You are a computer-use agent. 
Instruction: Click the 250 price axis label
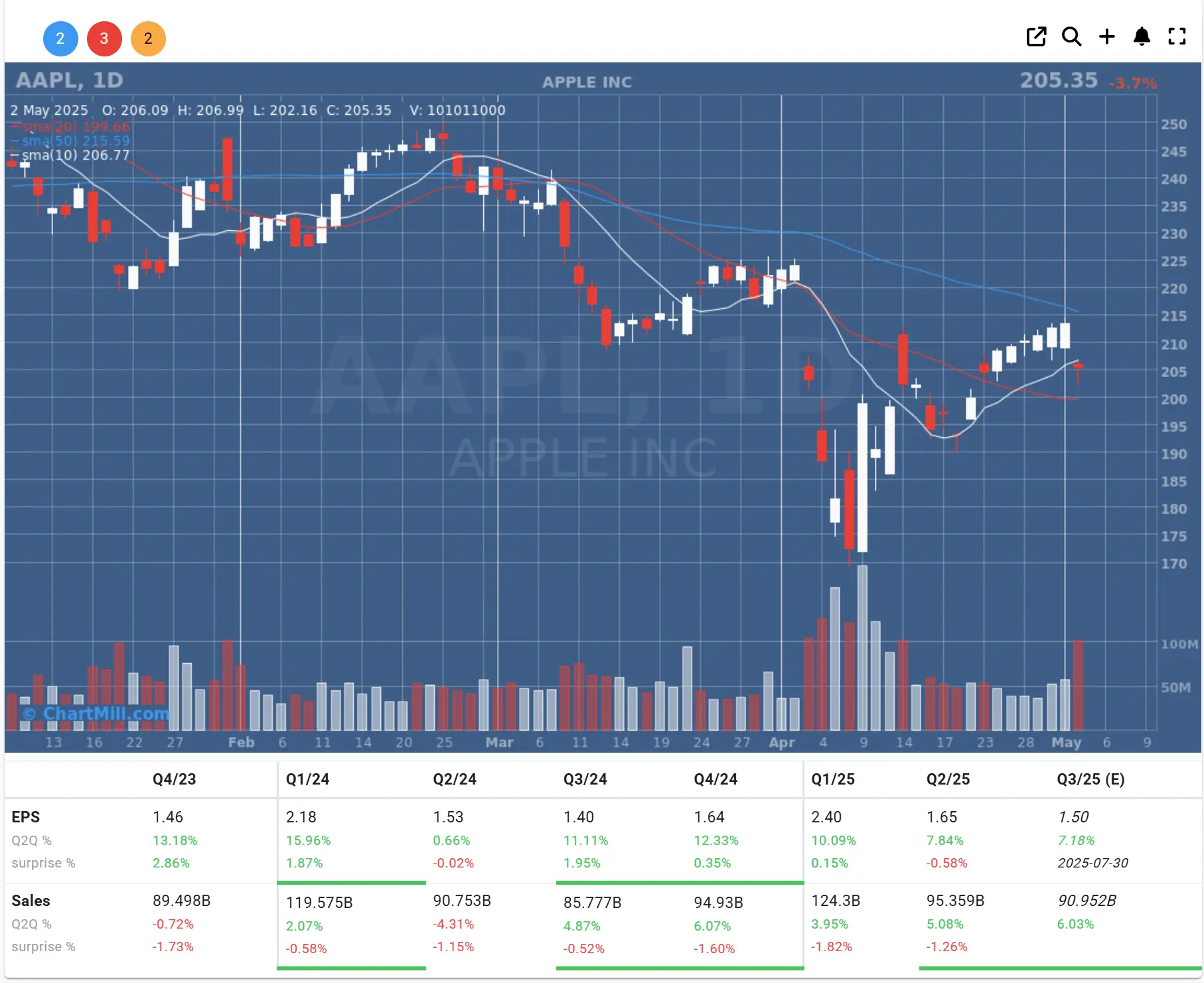[1173, 124]
